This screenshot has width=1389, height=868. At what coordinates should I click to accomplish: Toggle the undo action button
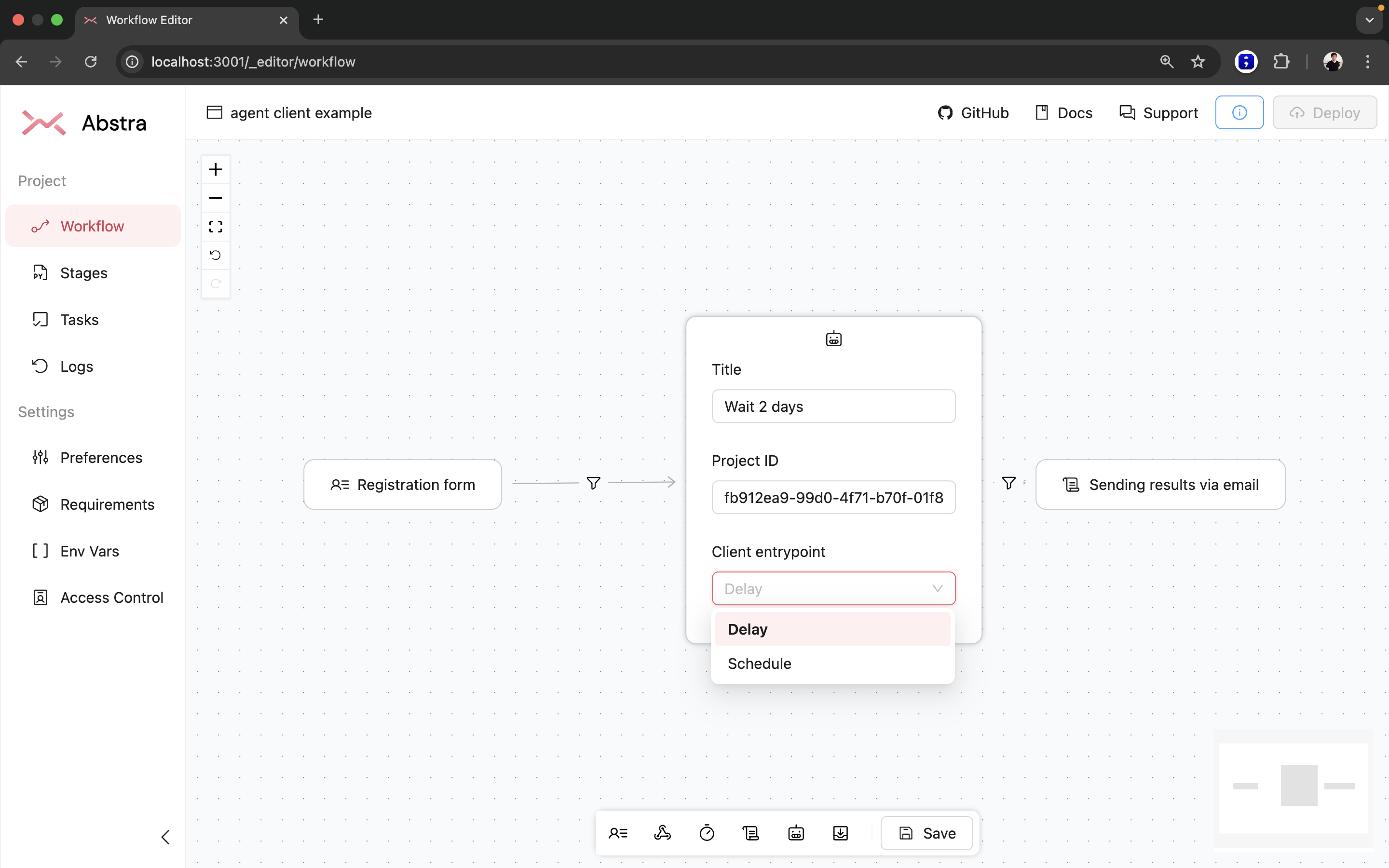tap(216, 255)
